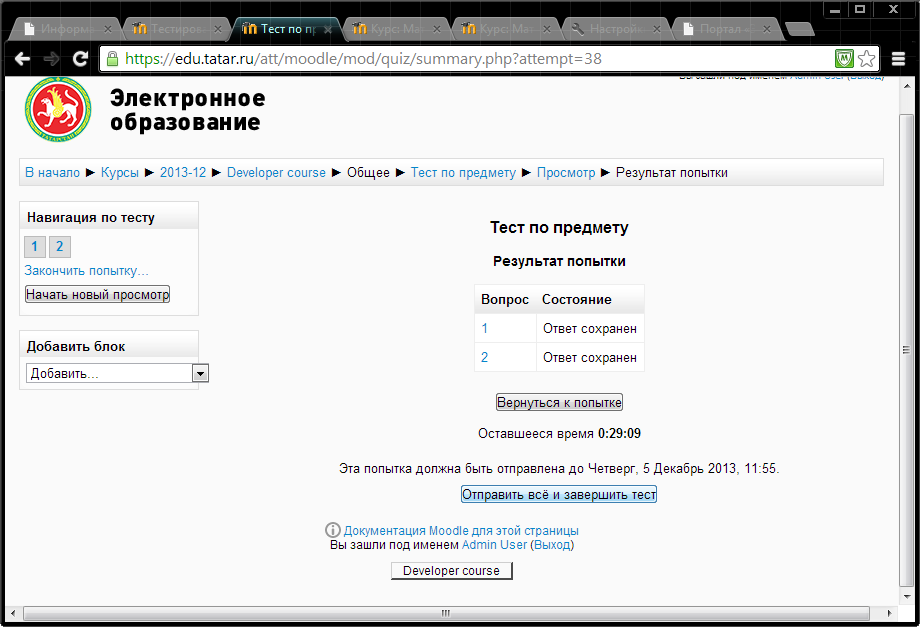Click the browser forward arrow
The image size is (920, 627).
tap(51, 59)
